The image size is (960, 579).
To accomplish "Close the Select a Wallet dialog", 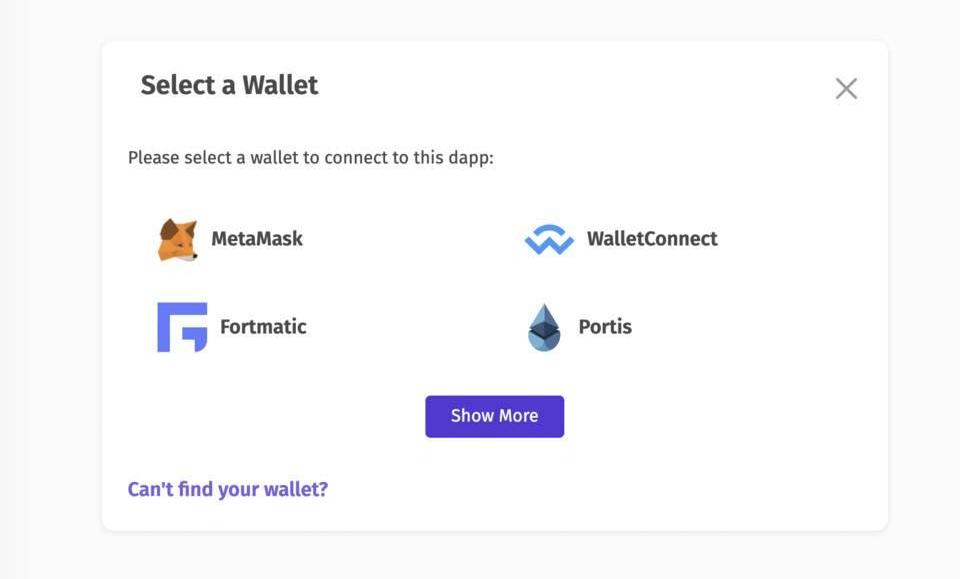I will [x=846, y=89].
